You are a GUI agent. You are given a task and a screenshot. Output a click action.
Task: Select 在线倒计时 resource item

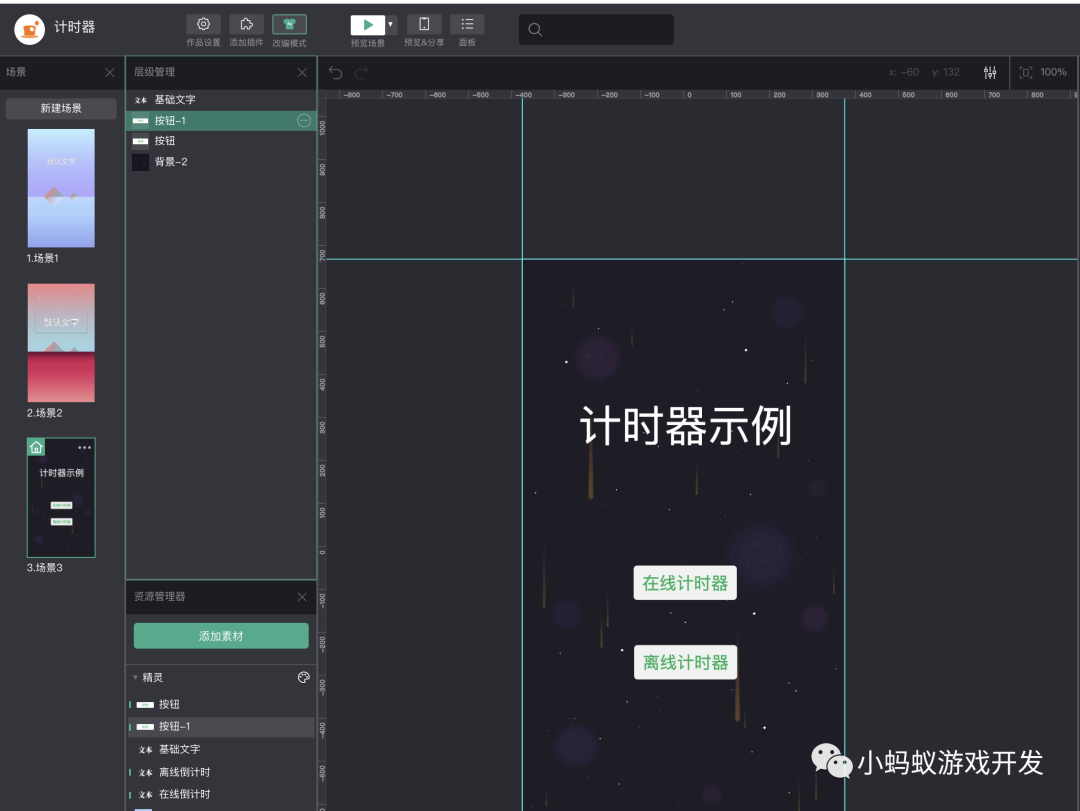[x=221, y=794]
